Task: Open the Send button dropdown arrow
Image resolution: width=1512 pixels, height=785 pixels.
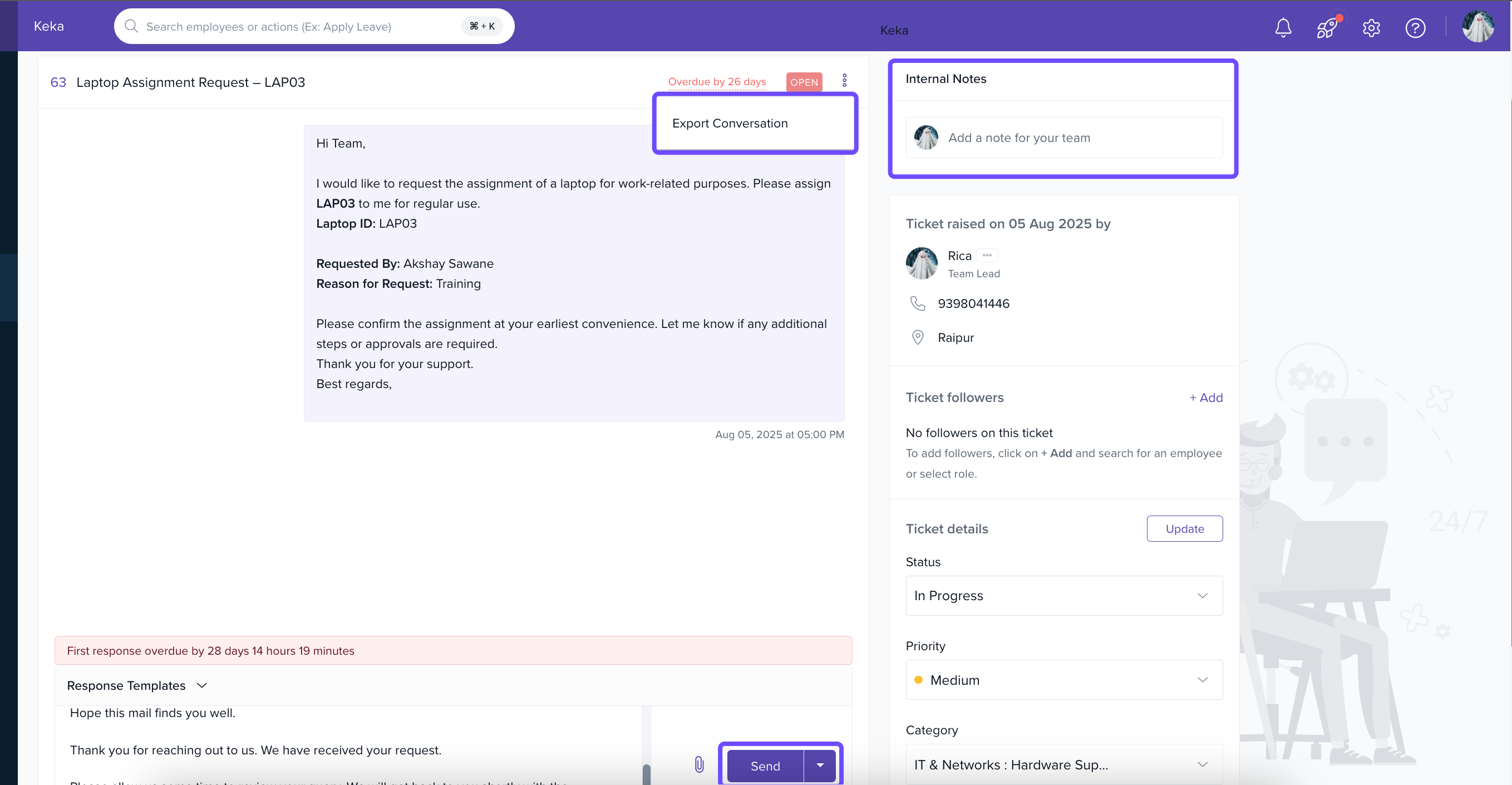Action: coord(820,765)
